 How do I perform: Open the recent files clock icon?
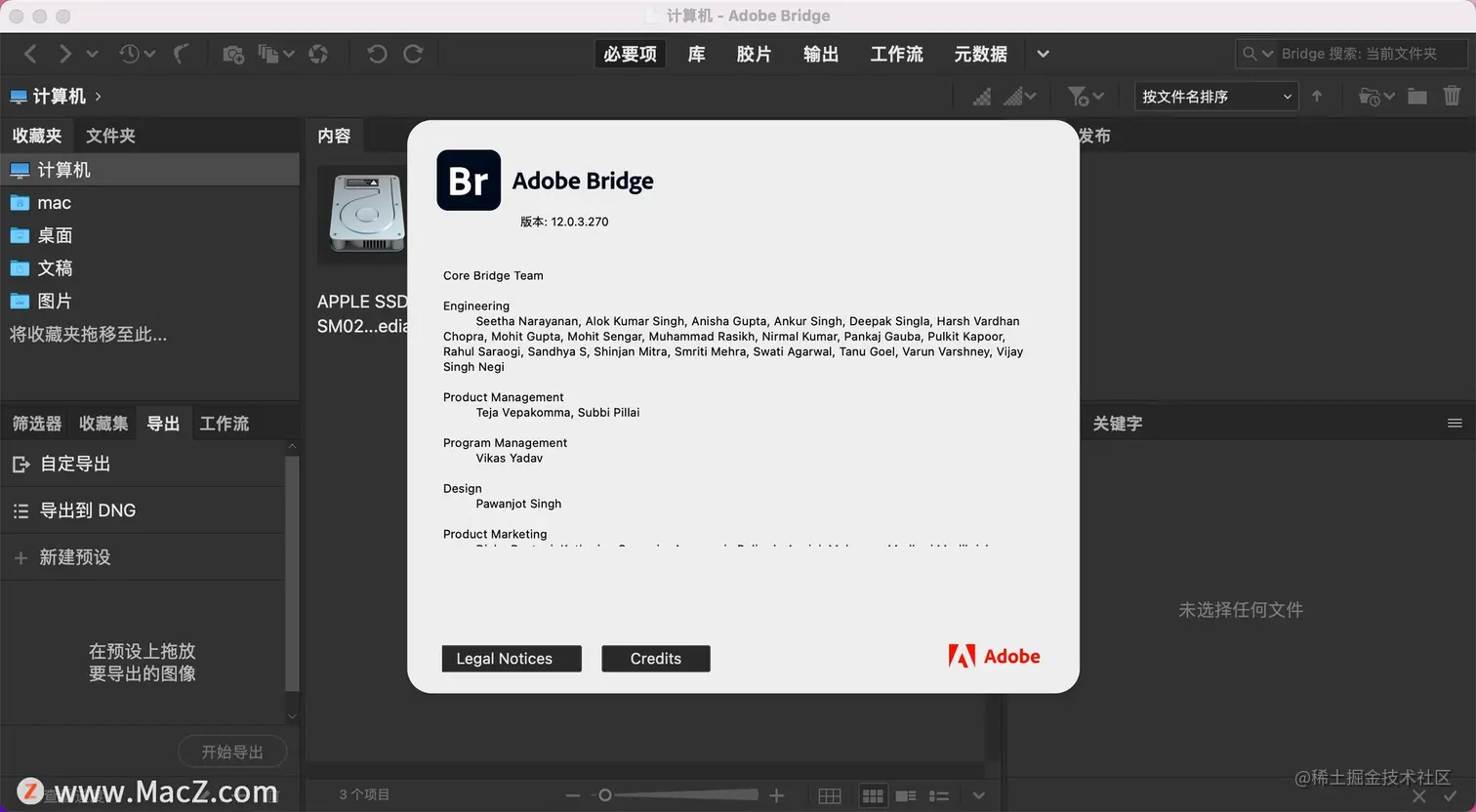click(x=129, y=54)
